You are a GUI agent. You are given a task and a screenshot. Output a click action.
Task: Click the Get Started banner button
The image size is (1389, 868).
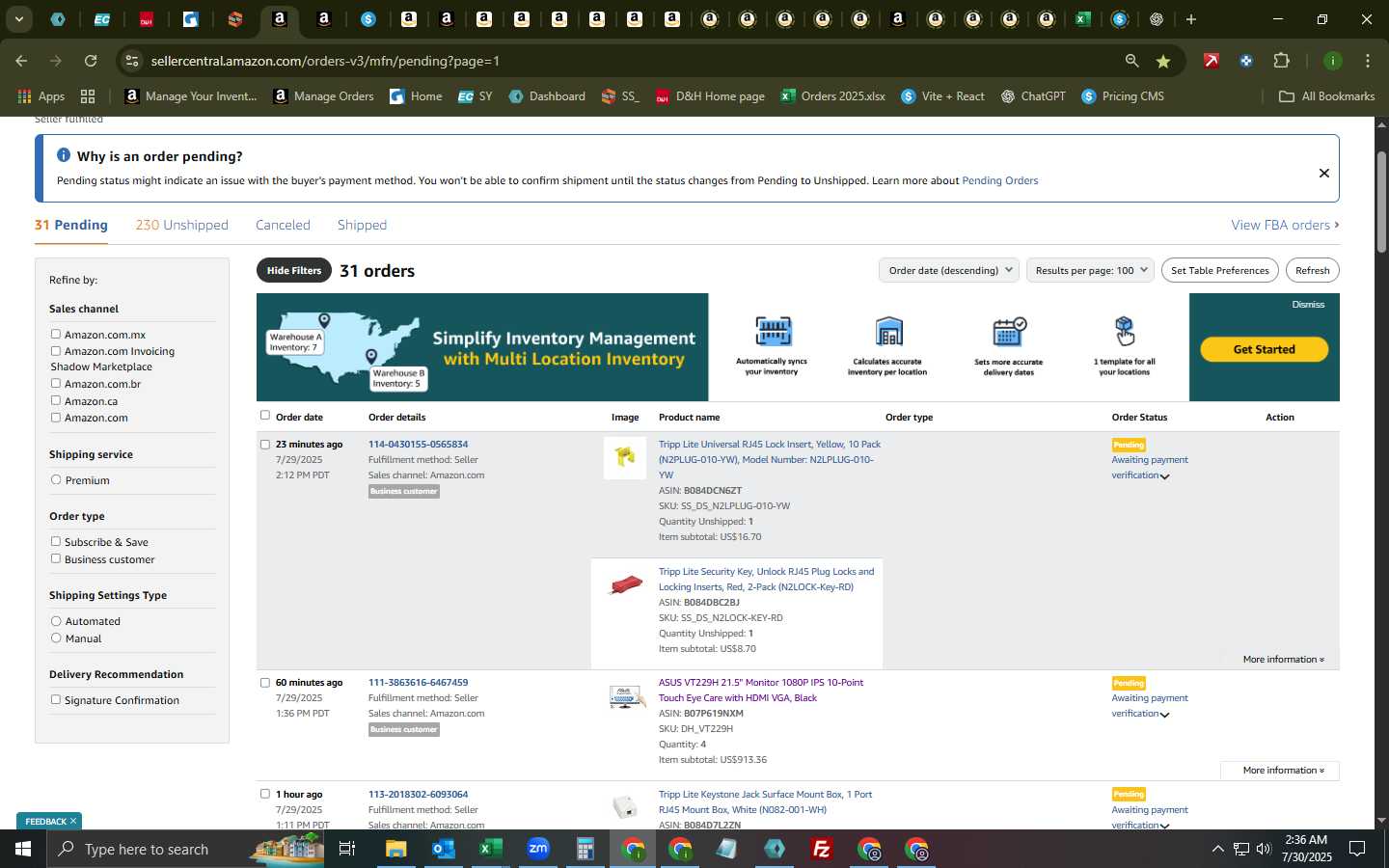pyautogui.click(x=1265, y=349)
